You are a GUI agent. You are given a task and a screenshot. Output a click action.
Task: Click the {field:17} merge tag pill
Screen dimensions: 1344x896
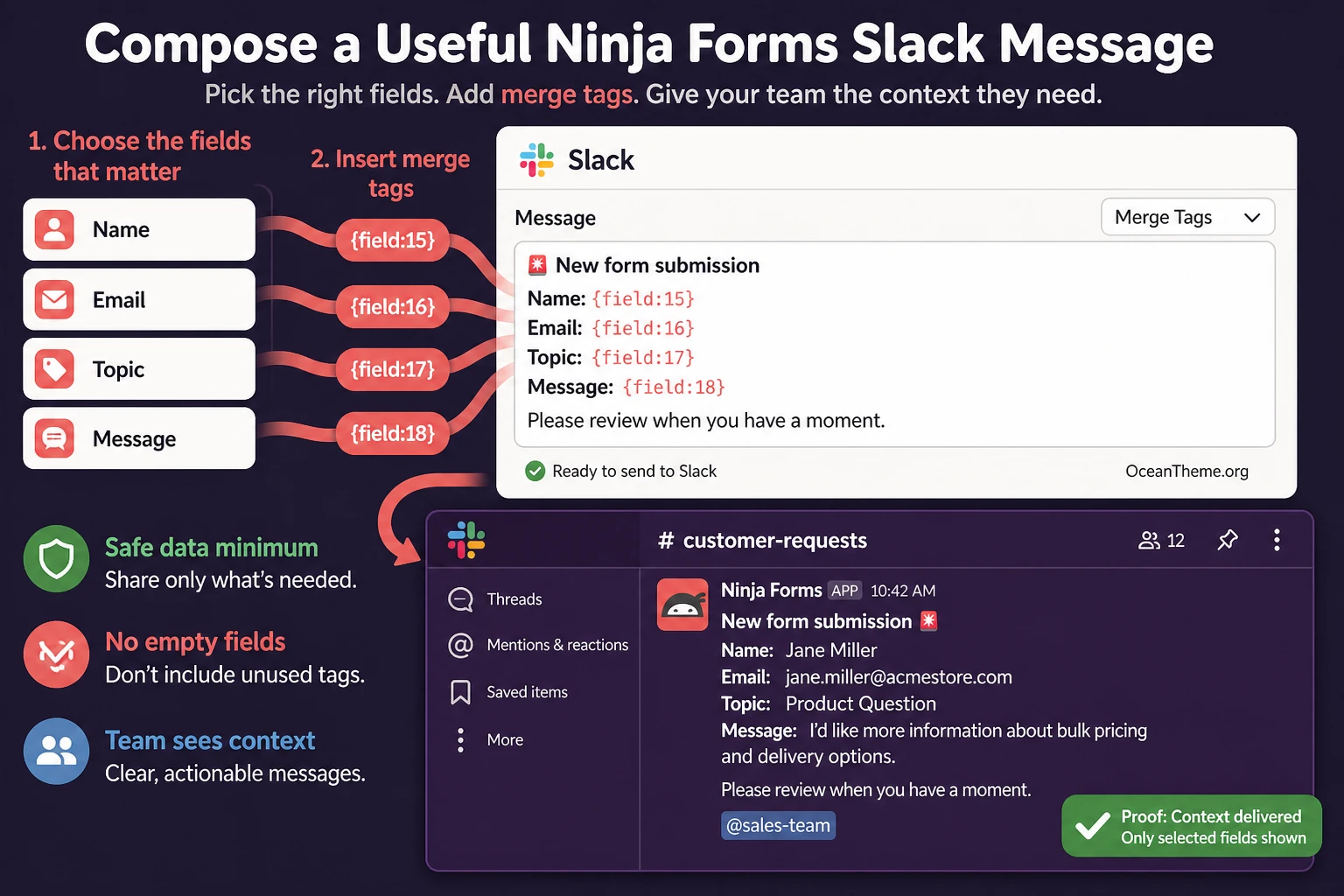(x=393, y=369)
